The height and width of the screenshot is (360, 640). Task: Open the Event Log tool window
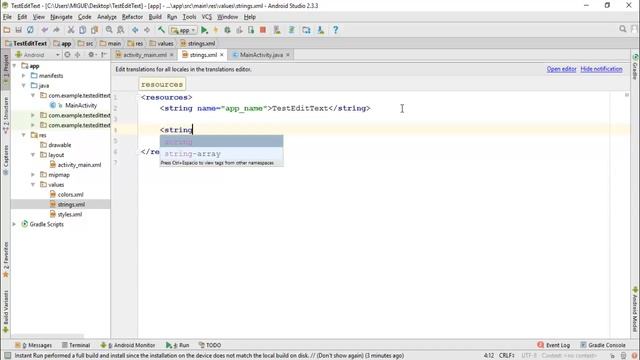[x=553, y=345]
